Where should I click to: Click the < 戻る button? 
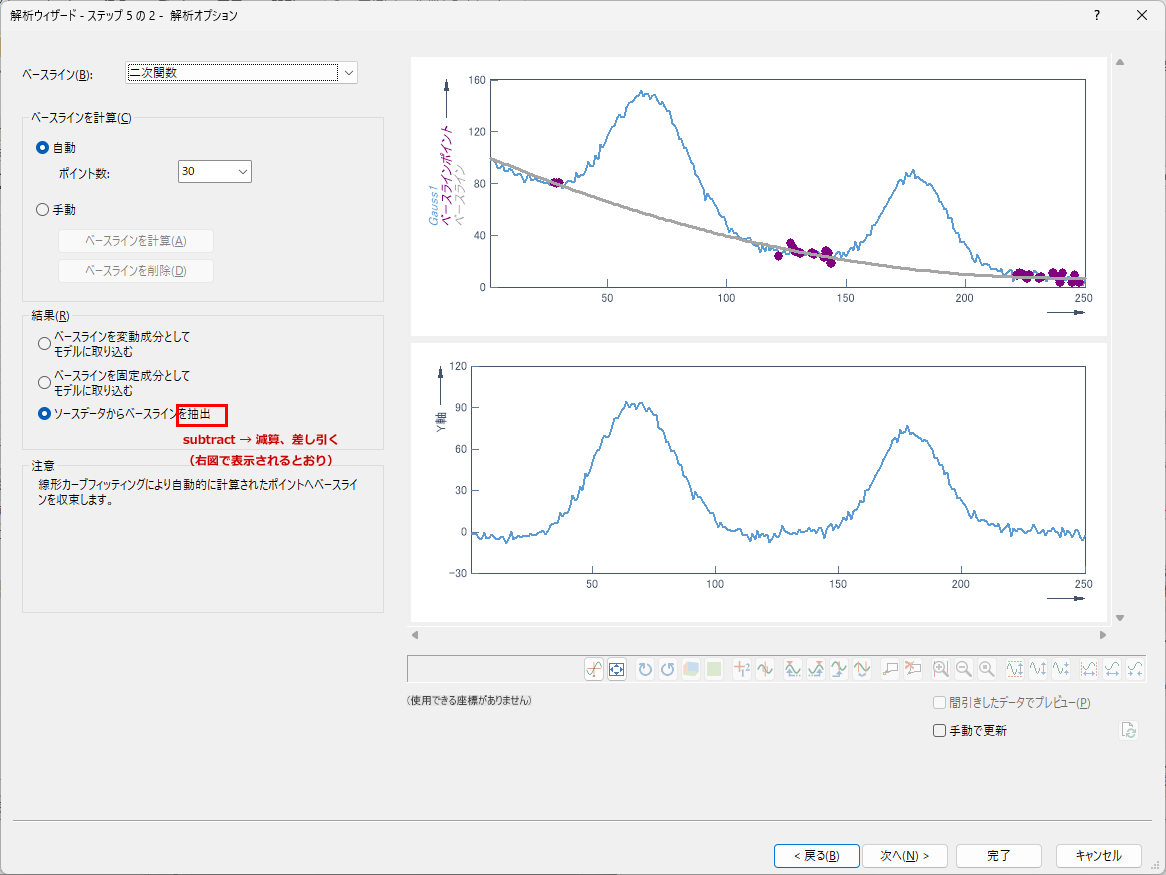(x=815, y=856)
